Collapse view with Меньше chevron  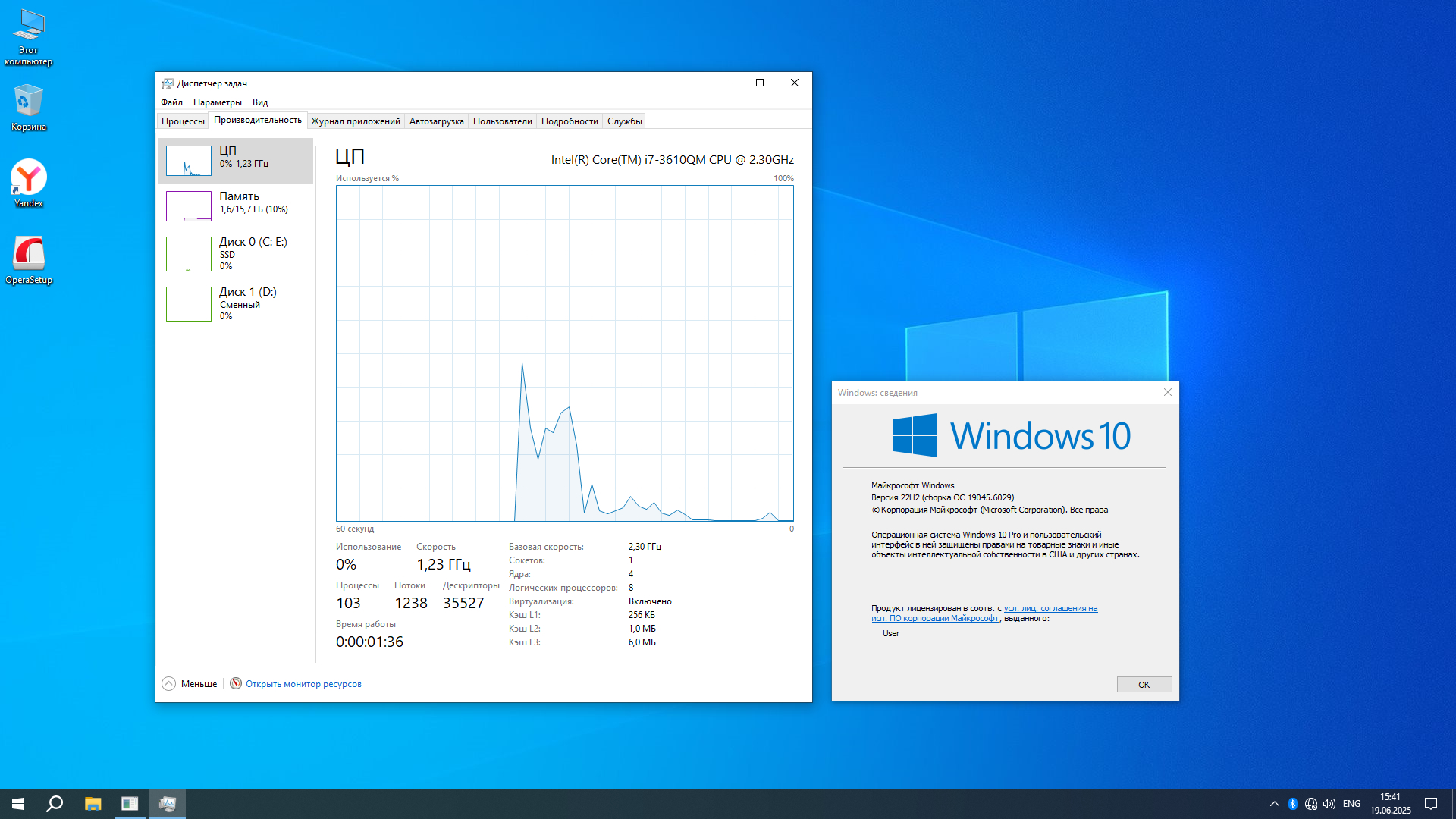168,683
